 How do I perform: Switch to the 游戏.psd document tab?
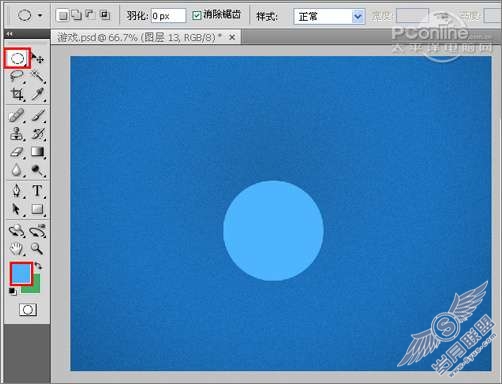pos(139,37)
